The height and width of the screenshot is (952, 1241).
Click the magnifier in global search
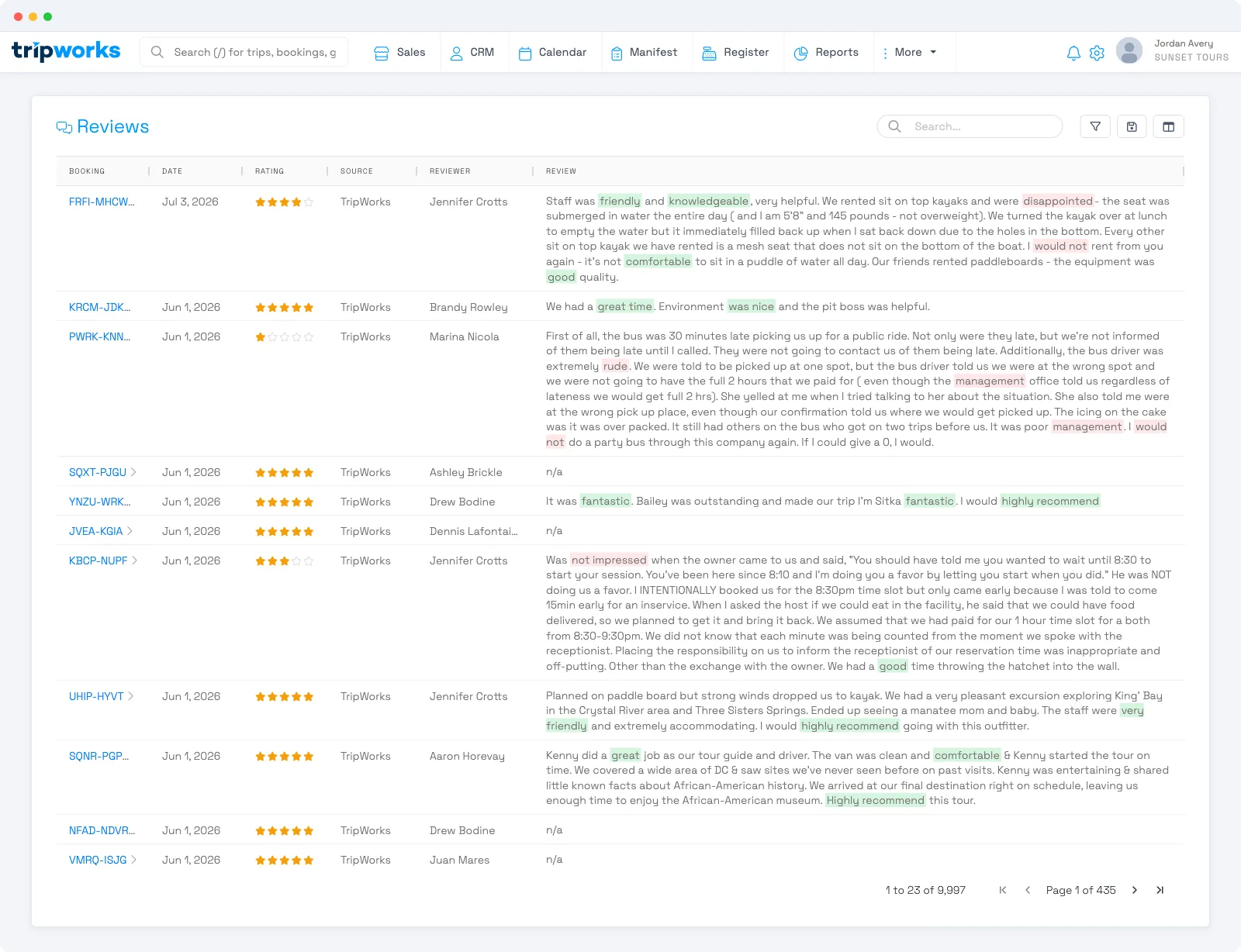(157, 52)
